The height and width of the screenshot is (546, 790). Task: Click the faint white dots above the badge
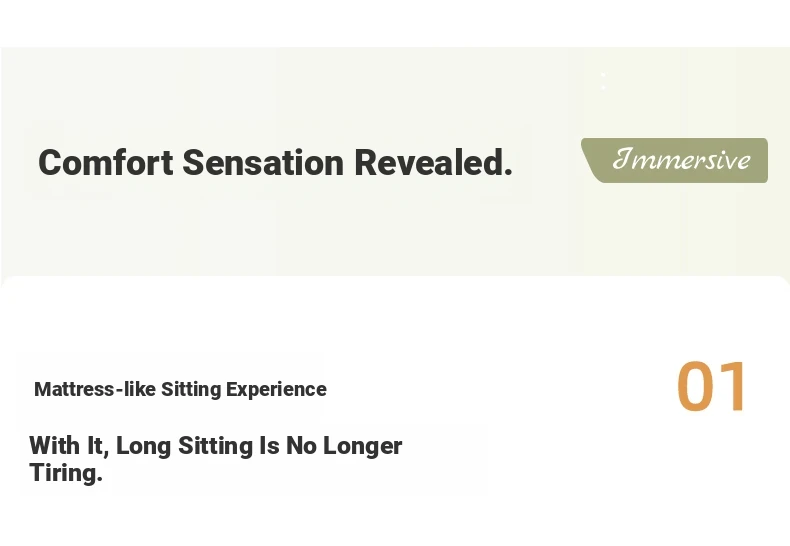[604, 81]
